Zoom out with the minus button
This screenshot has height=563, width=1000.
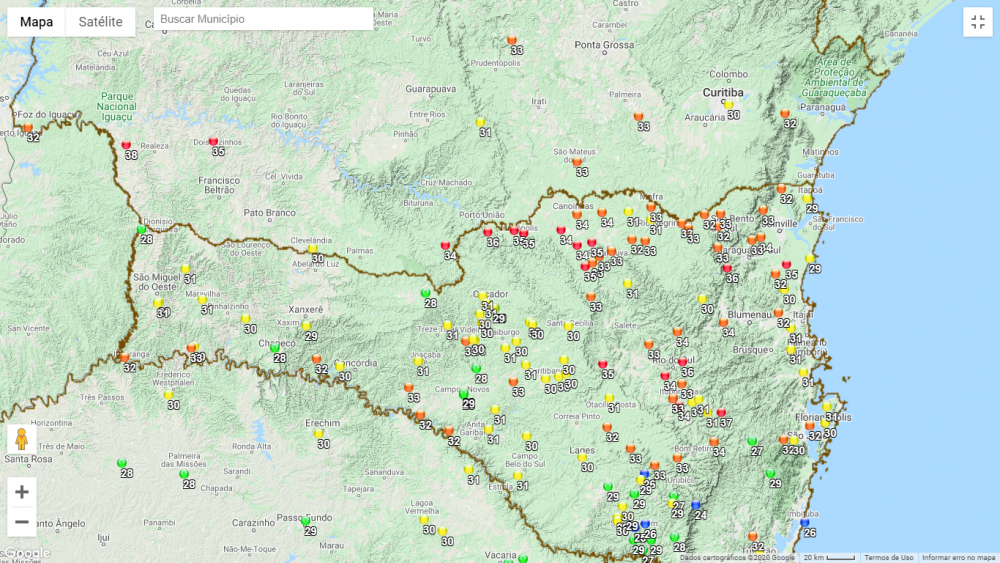22,522
